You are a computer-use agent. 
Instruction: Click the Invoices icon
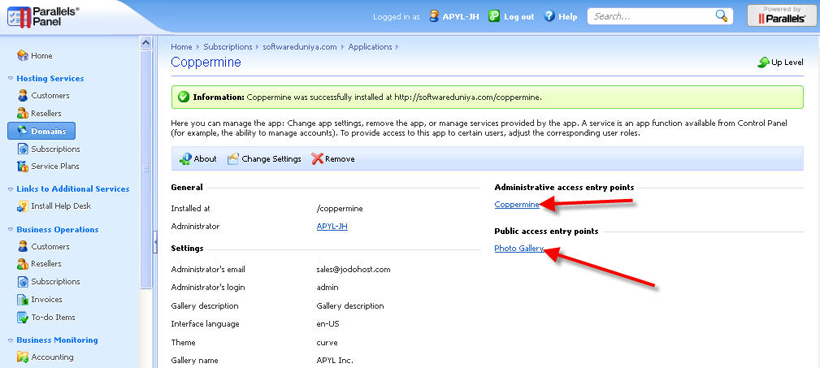pyautogui.click(x=22, y=300)
